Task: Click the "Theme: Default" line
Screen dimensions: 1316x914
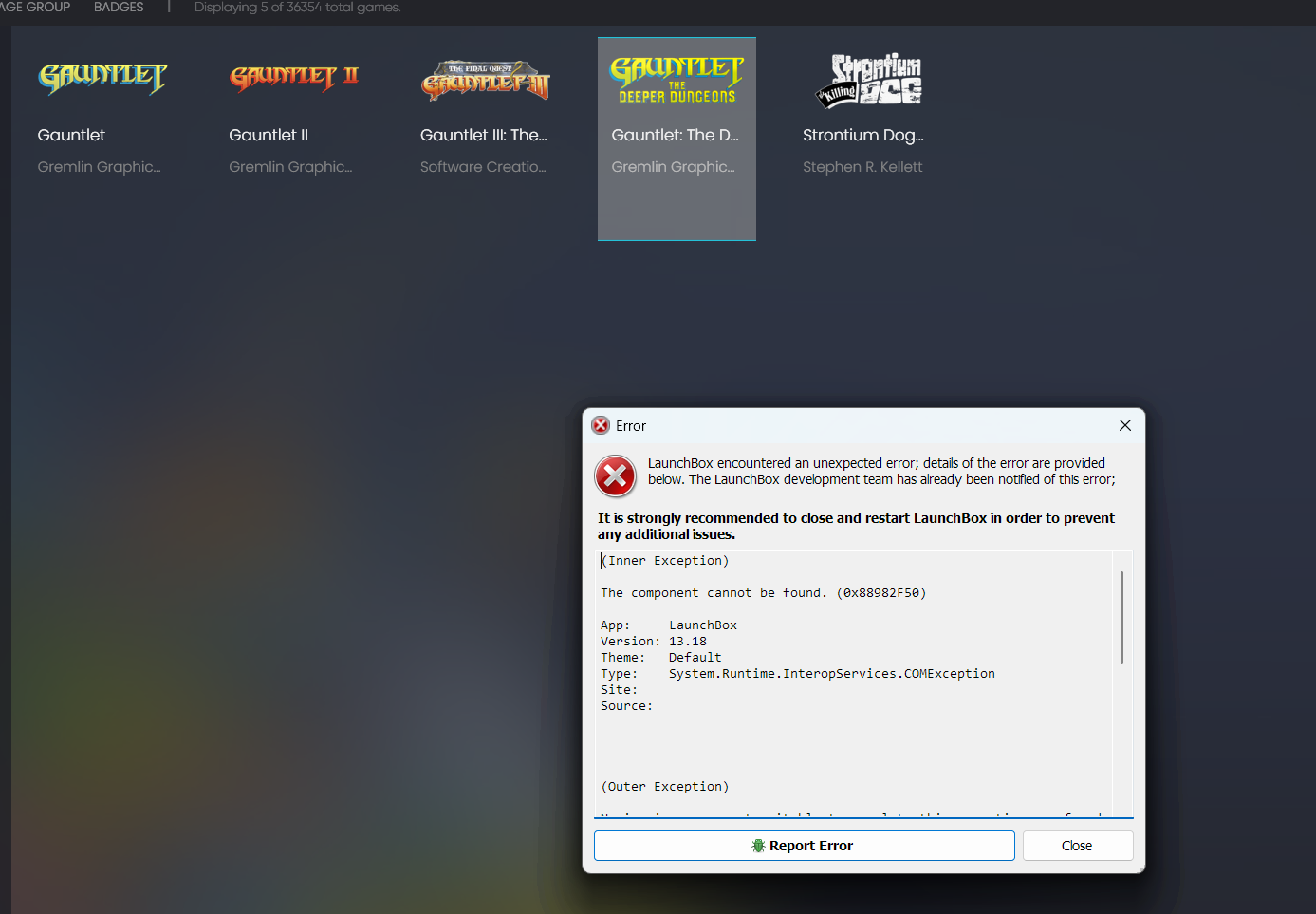Action: (661, 658)
